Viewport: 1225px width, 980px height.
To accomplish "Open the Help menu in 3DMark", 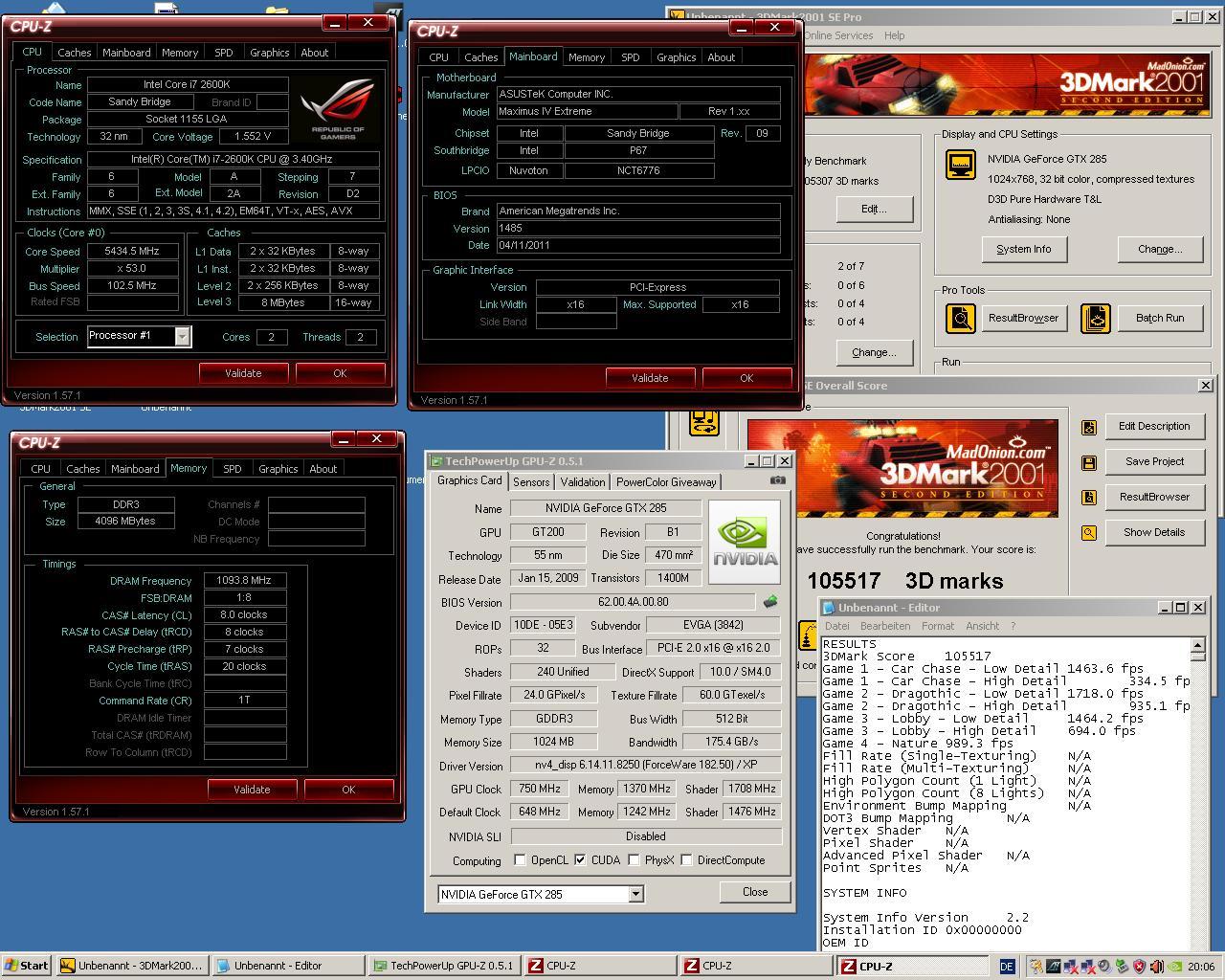I will [895, 35].
